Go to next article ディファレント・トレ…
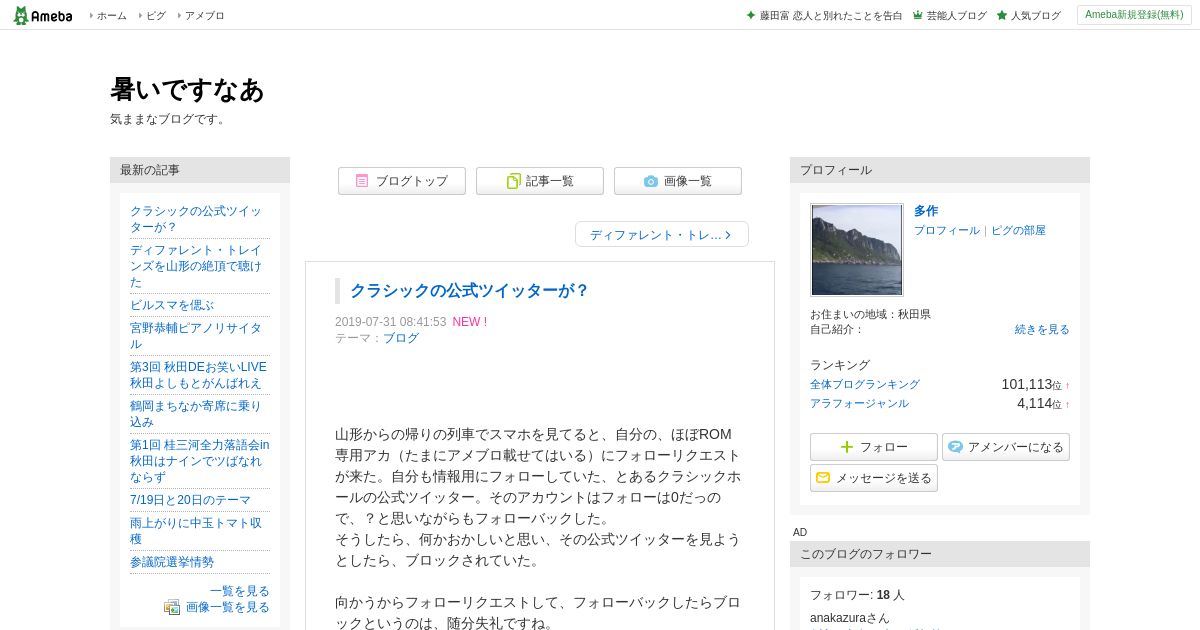1200x630 pixels. point(662,235)
